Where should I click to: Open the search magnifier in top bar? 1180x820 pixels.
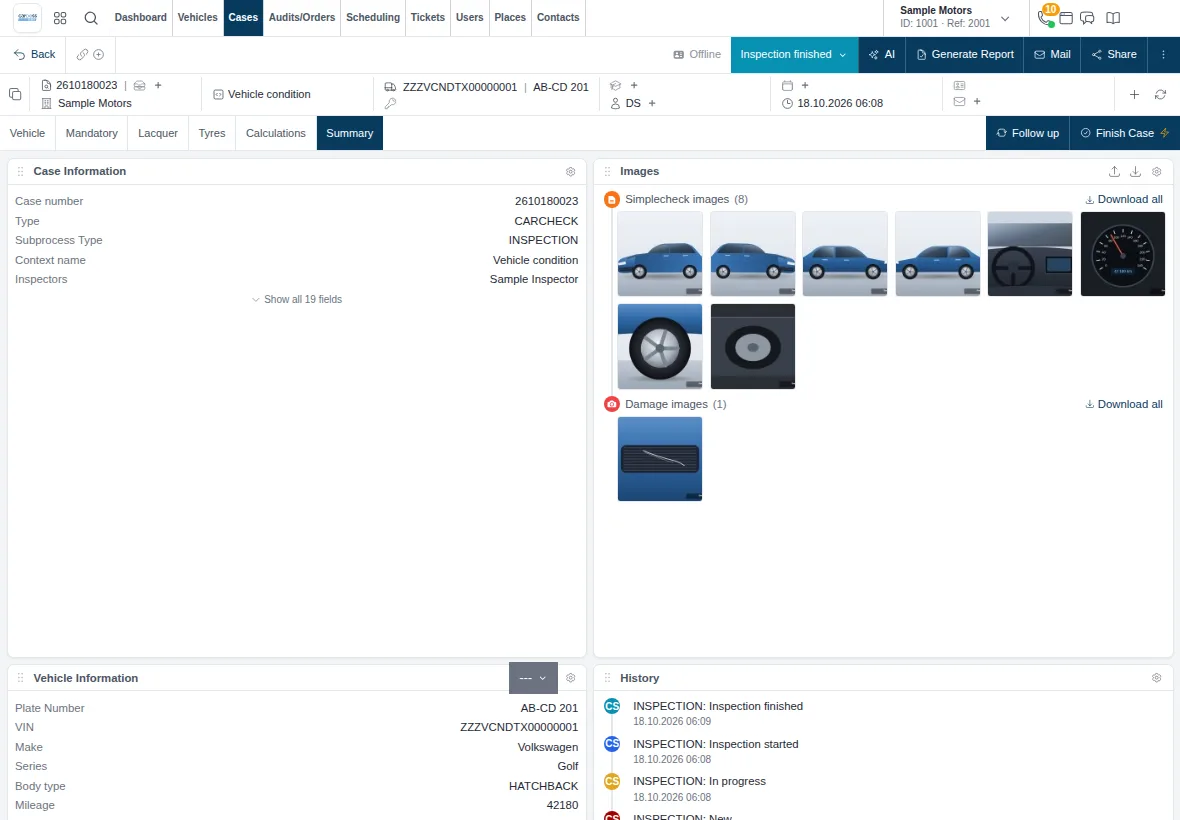tap(91, 18)
